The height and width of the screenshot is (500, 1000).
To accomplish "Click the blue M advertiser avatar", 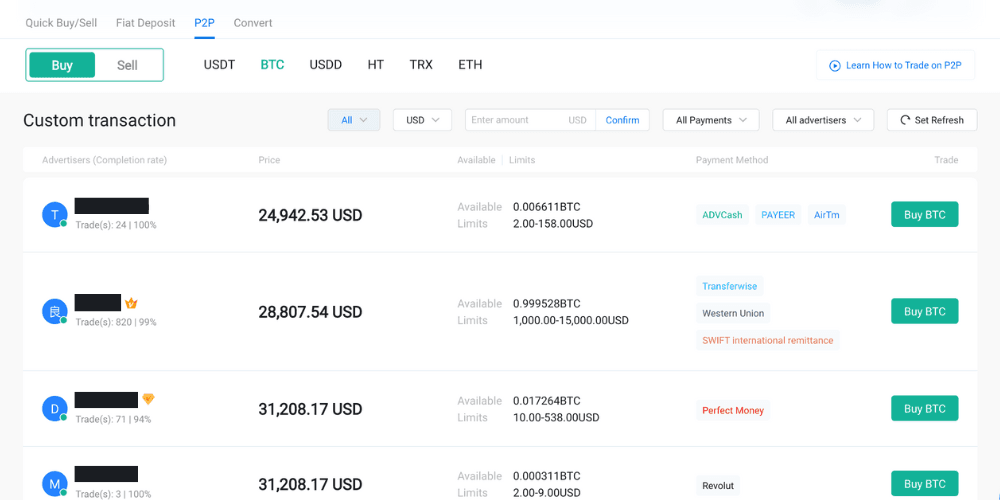I will 54,485.
